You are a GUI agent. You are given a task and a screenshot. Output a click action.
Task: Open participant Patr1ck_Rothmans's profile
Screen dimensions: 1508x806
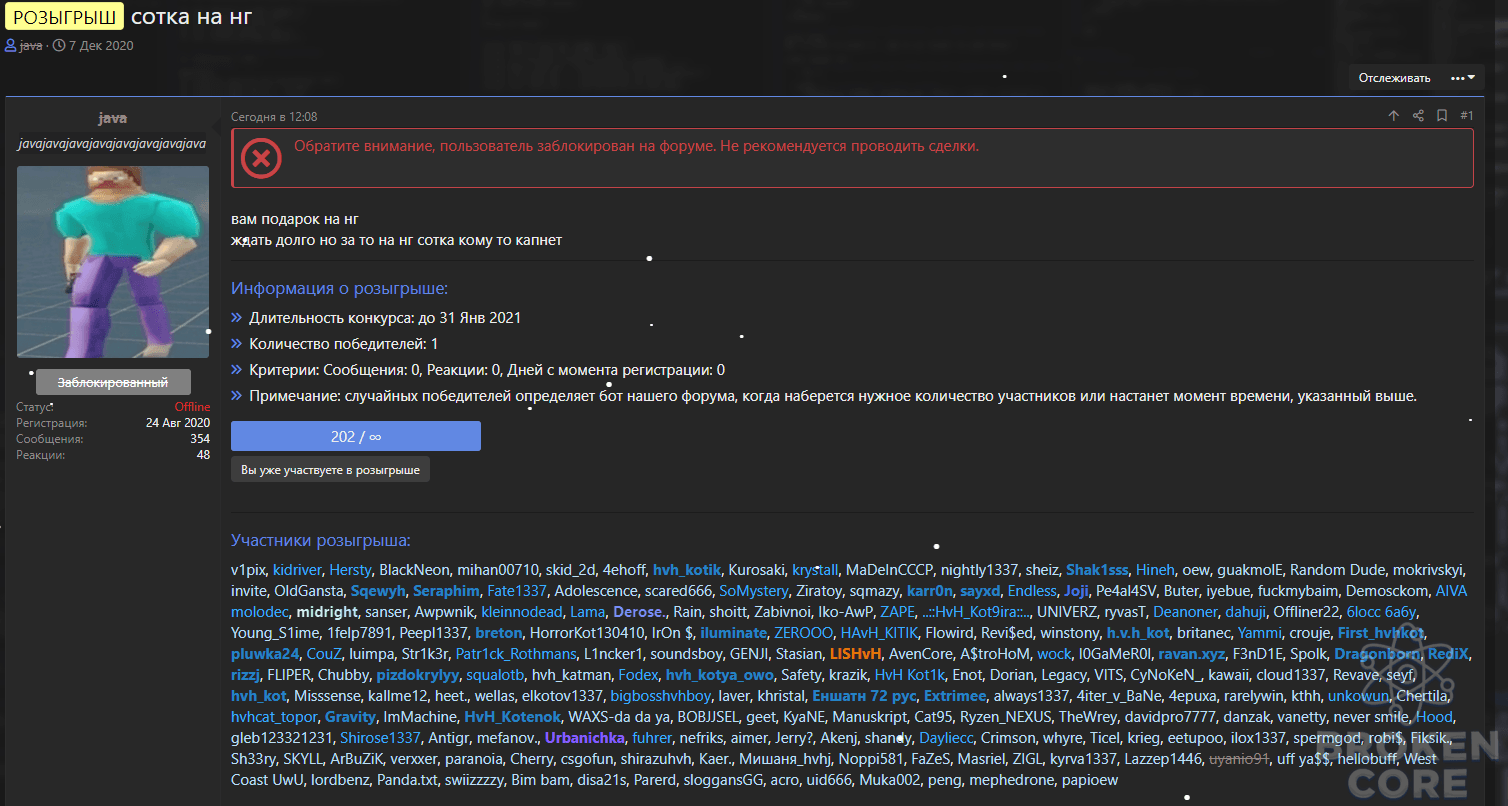tap(516, 654)
